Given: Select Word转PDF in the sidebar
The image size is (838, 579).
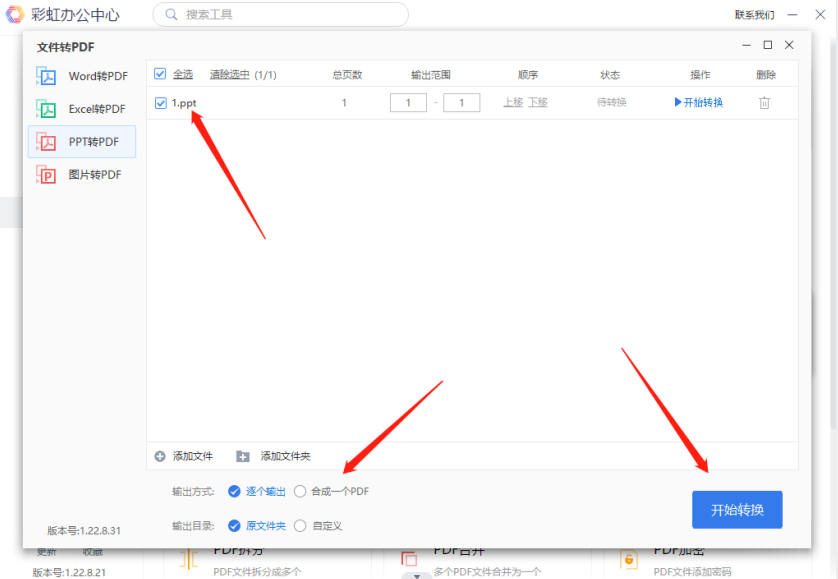Looking at the screenshot, I should tap(82, 76).
